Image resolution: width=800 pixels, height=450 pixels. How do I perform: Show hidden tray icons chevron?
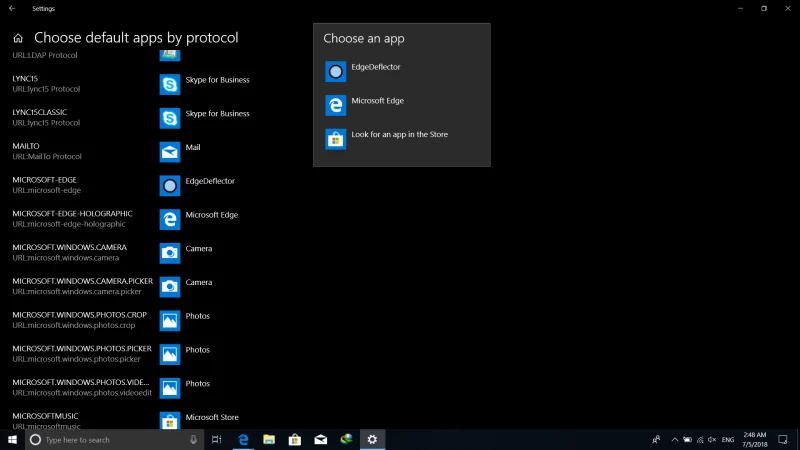point(674,439)
